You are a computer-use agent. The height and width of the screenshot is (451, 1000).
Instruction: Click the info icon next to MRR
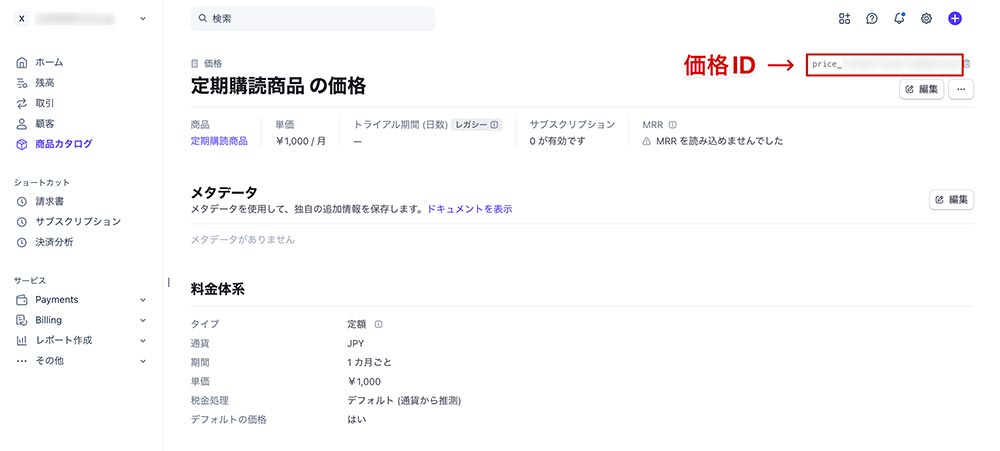pyautogui.click(x=672, y=125)
